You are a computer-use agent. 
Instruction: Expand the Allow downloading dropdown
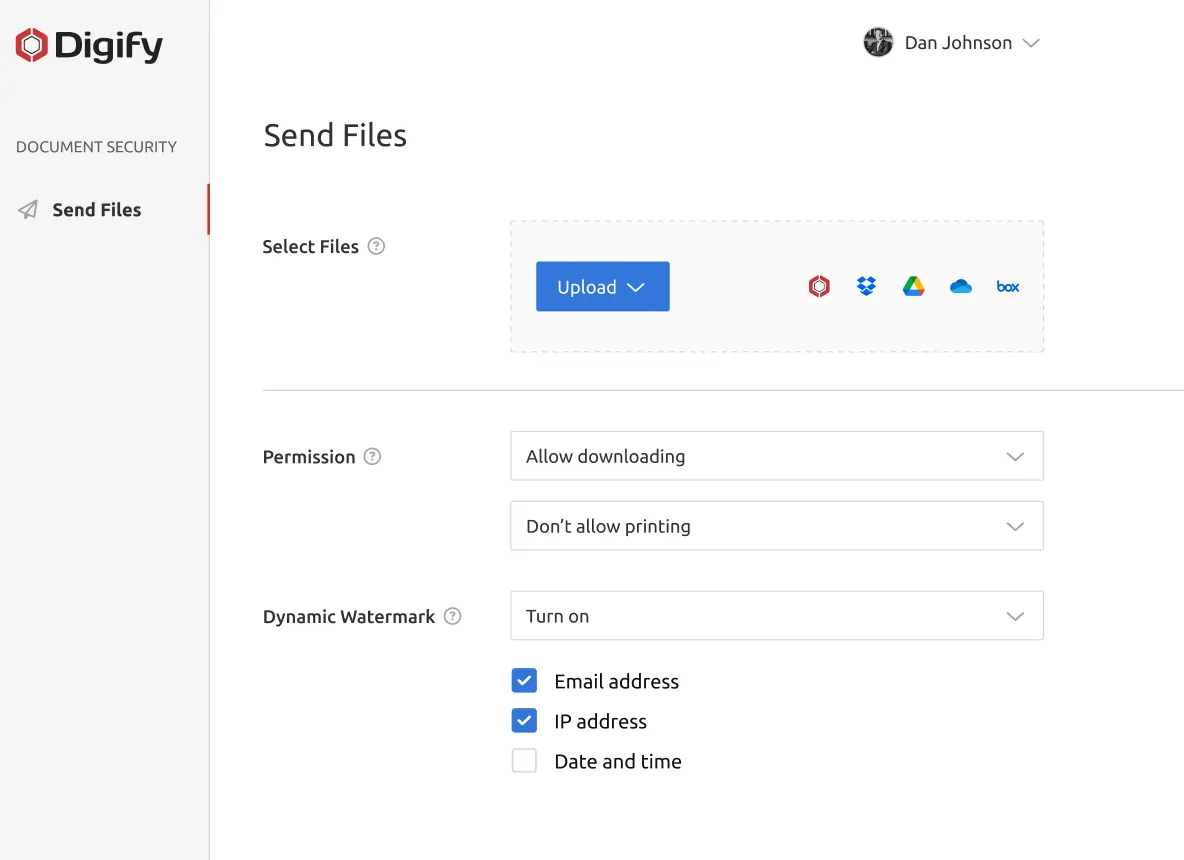pyautogui.click(x=776, y=456)
